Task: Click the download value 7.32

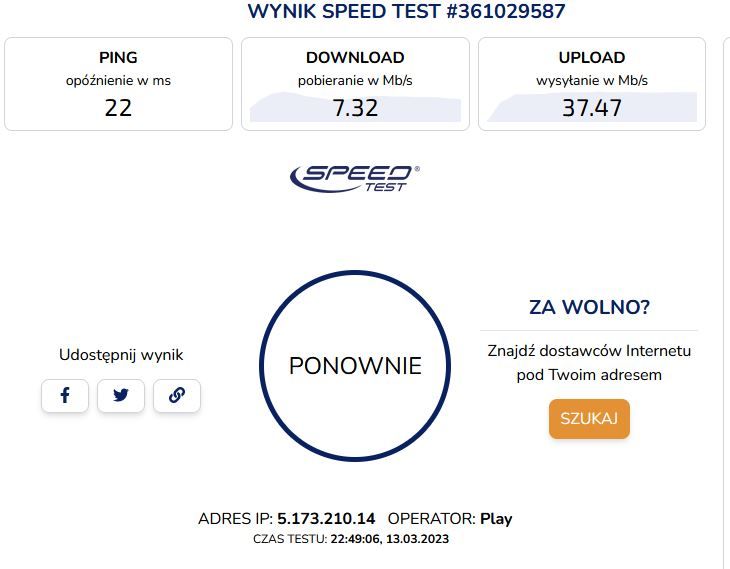Action: tap(355, 108)
